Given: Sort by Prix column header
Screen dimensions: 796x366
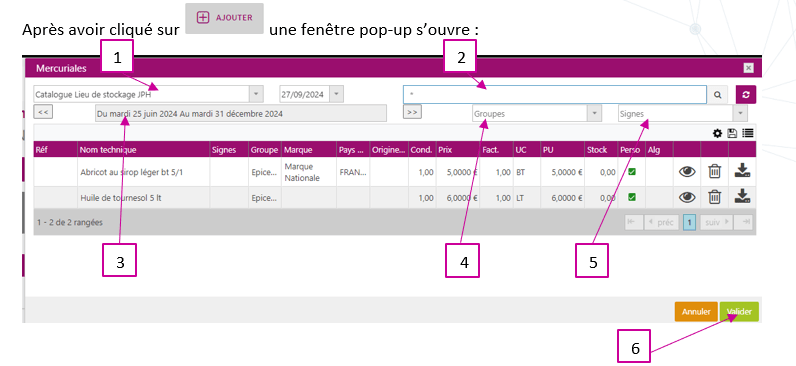Looking at the screenshot, I should pos(458,150).
